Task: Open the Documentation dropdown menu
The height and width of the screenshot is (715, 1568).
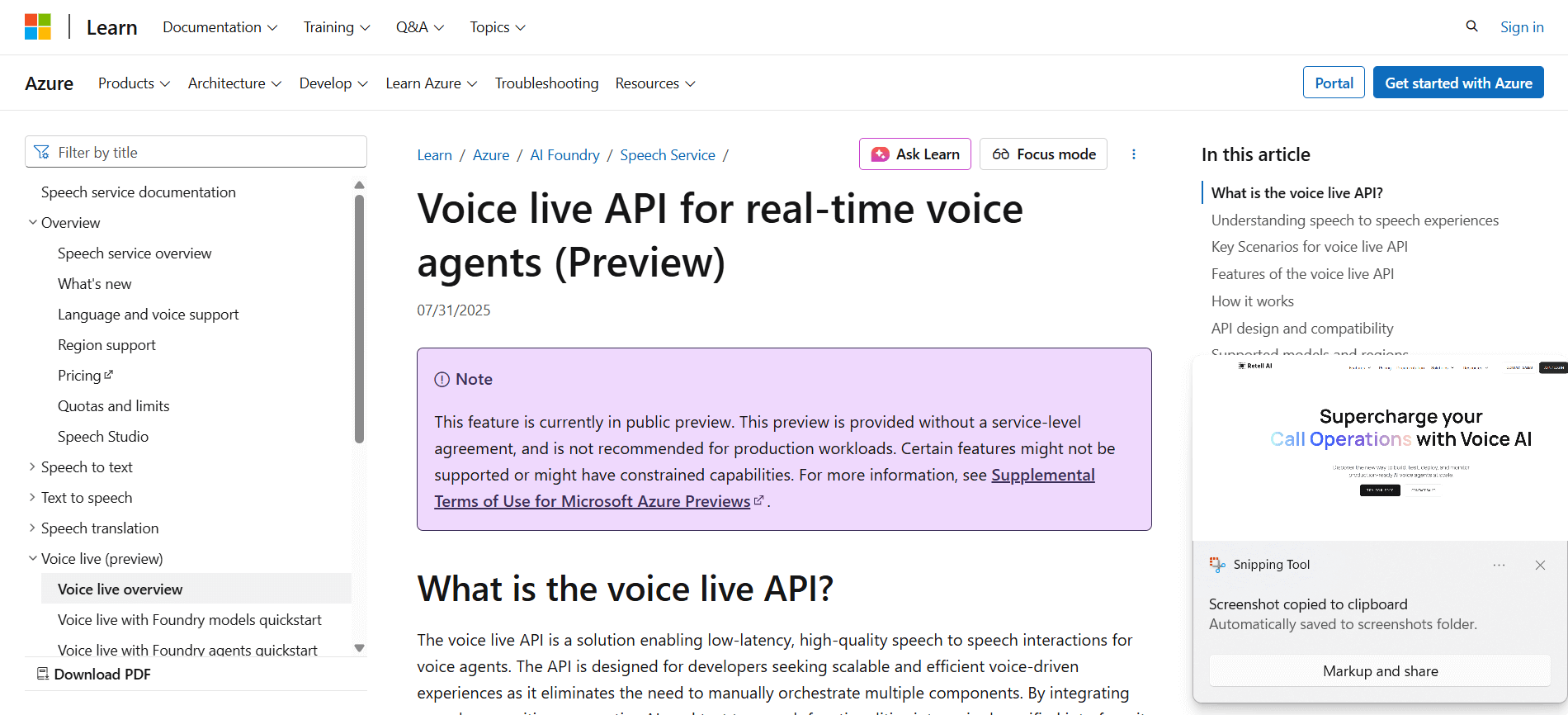Action: 220,27
